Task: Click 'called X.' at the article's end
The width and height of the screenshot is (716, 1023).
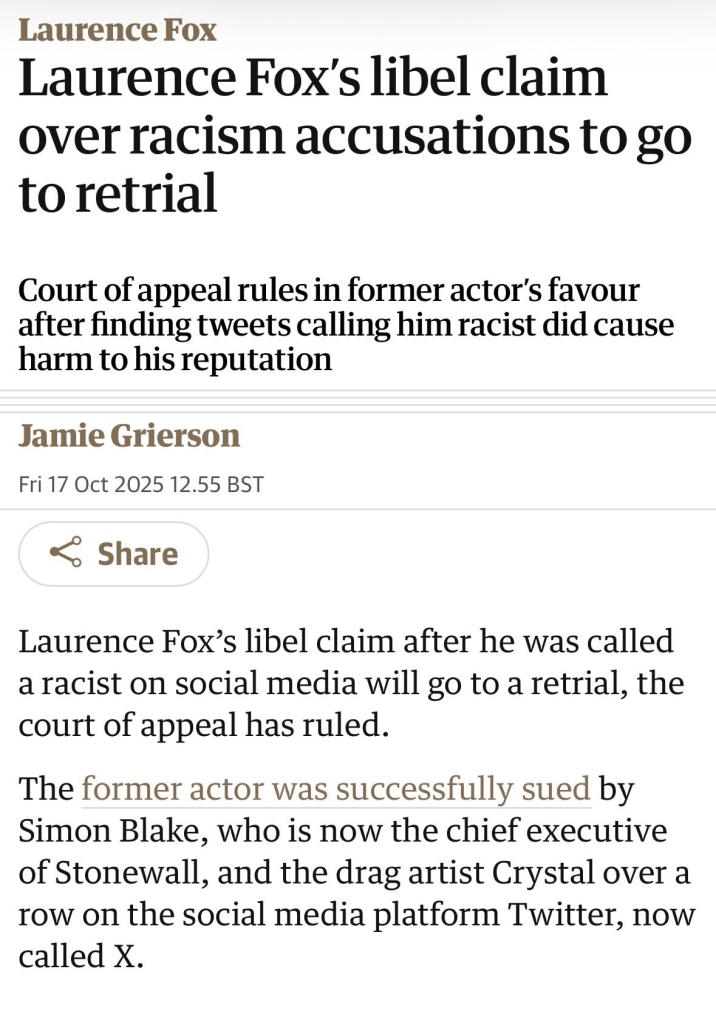Action: coord(82,957)
